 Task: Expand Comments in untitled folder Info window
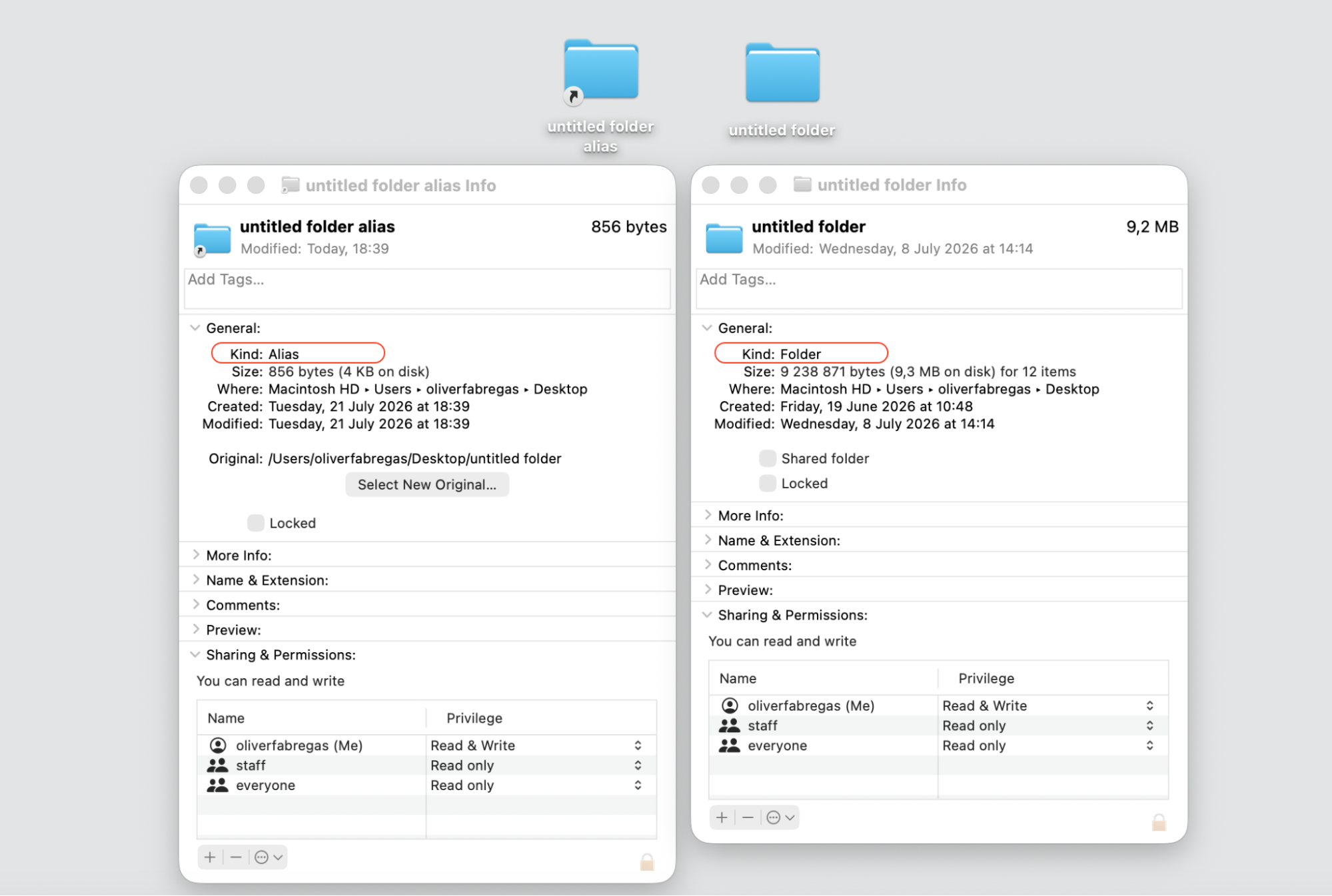point(708,564)
